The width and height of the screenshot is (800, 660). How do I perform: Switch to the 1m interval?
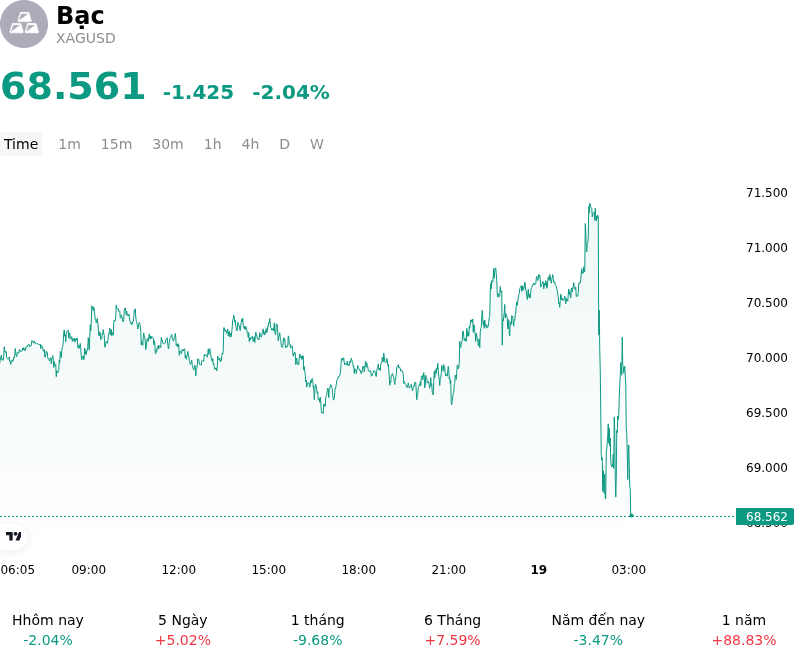pos(69,144)
